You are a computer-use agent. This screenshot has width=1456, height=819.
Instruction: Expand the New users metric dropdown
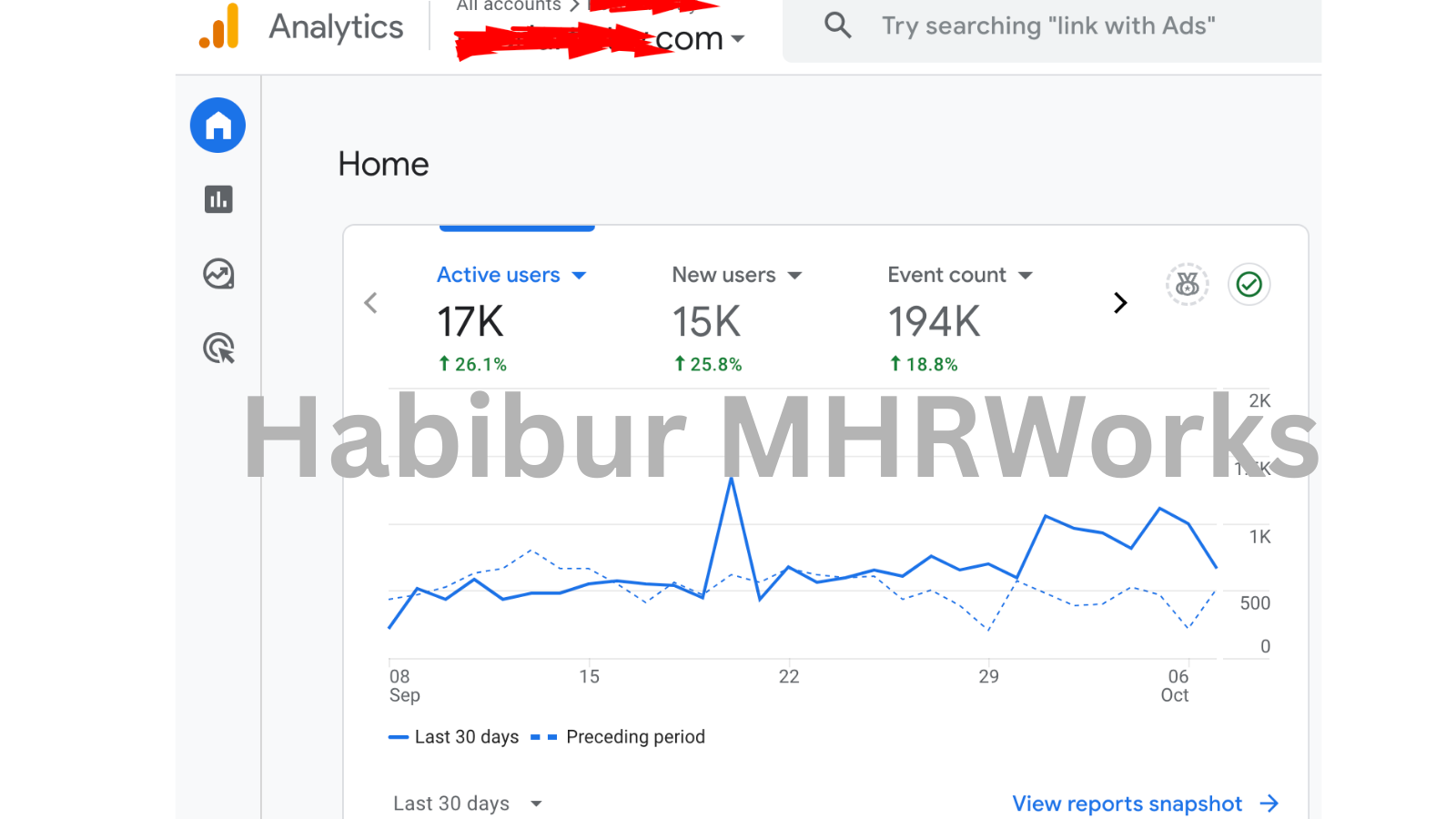click(x=794, y=276)
